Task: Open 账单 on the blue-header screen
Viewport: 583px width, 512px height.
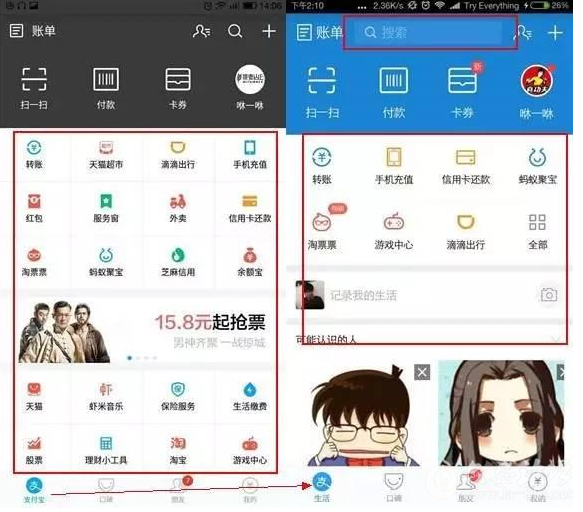Action: click(319, 32)
